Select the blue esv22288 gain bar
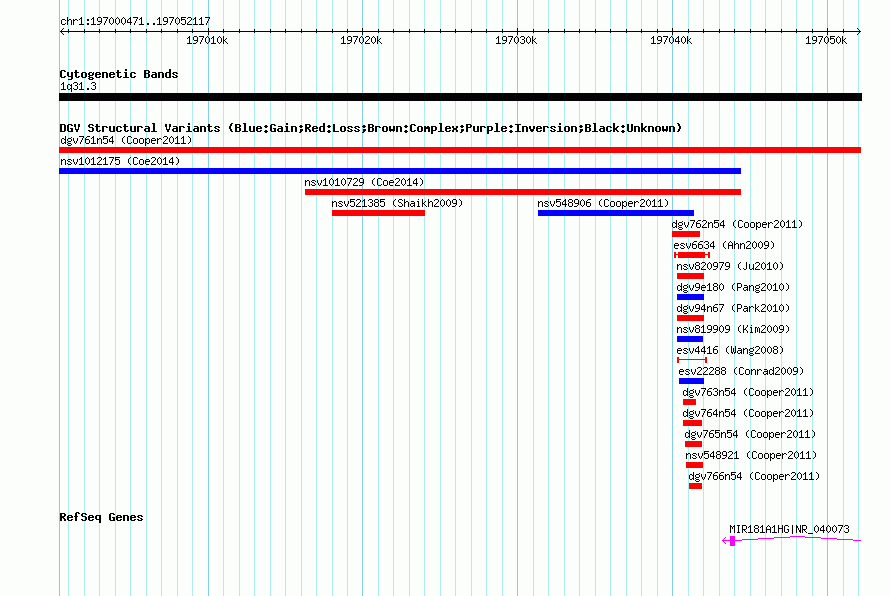The width and height of the screenshot is (890, 596). pos(691,381)
